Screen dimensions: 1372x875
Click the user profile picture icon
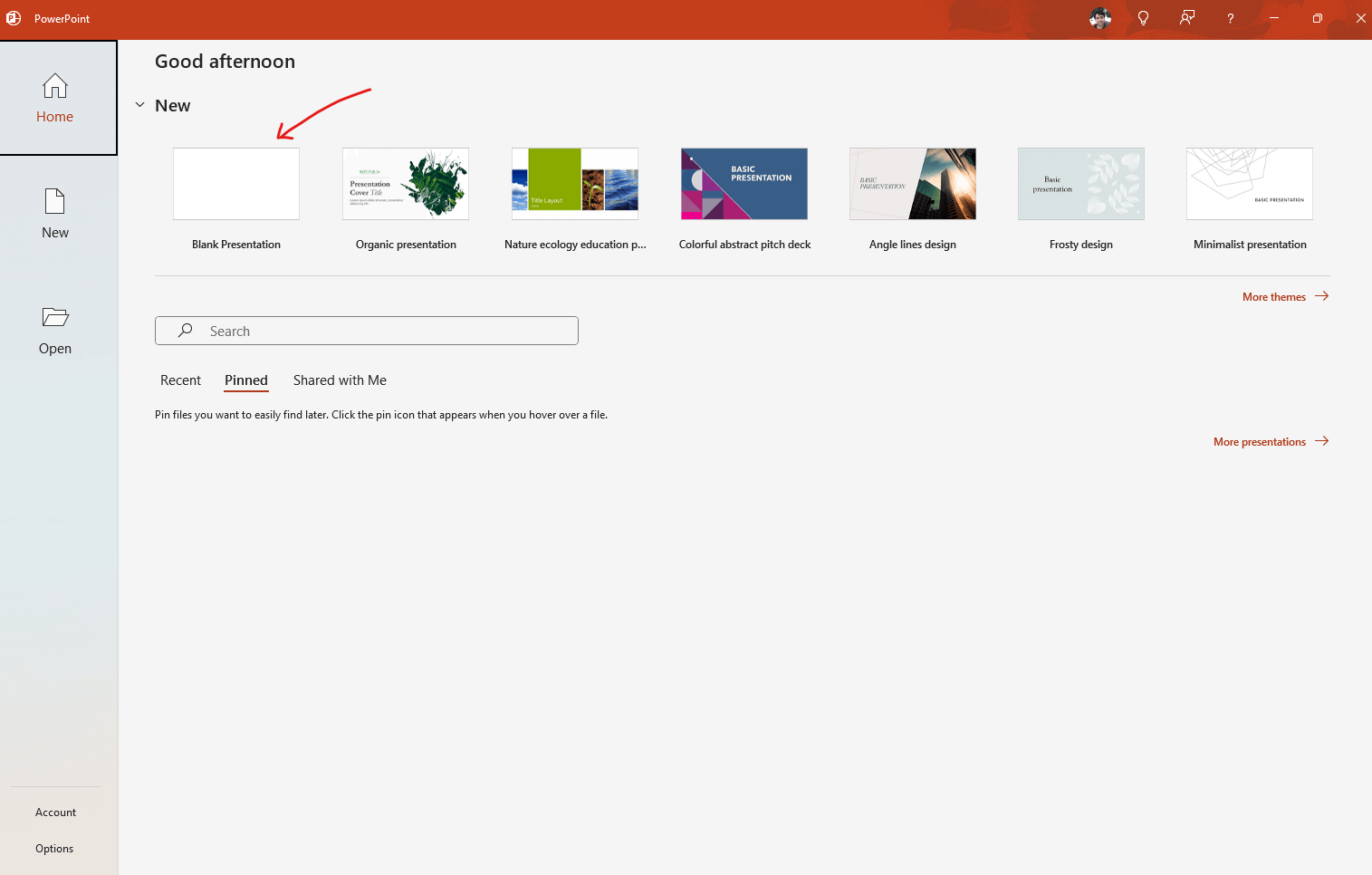pyautogui.click(x=1099, y=18)
